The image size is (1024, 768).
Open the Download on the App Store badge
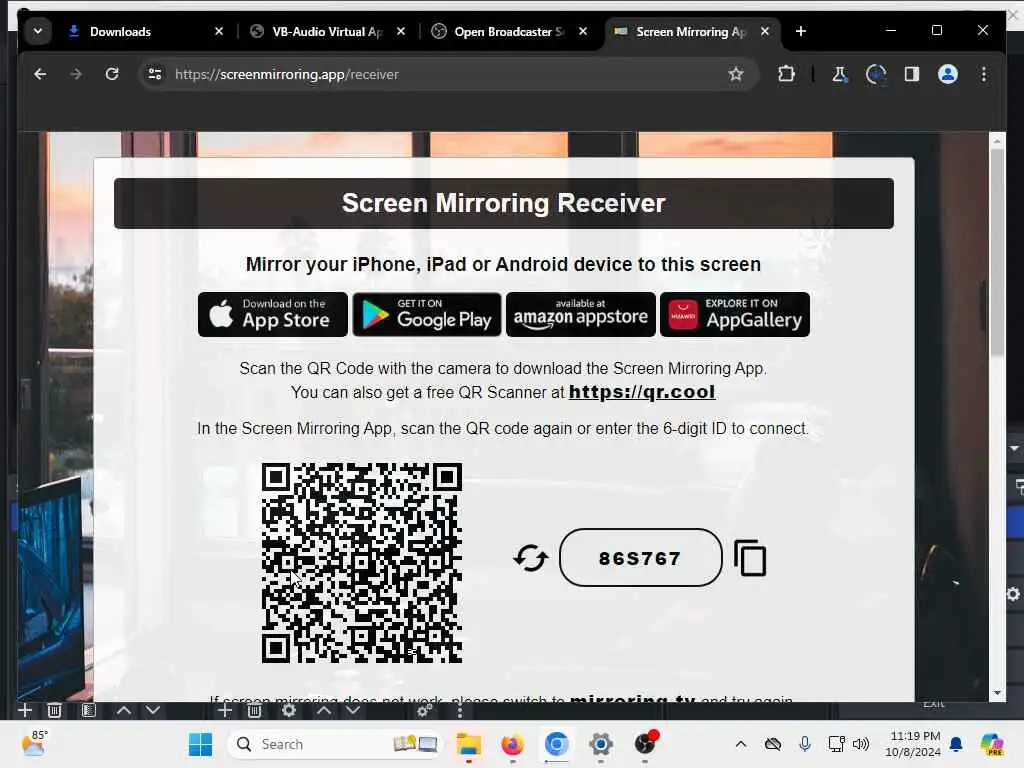pos(273,315)
